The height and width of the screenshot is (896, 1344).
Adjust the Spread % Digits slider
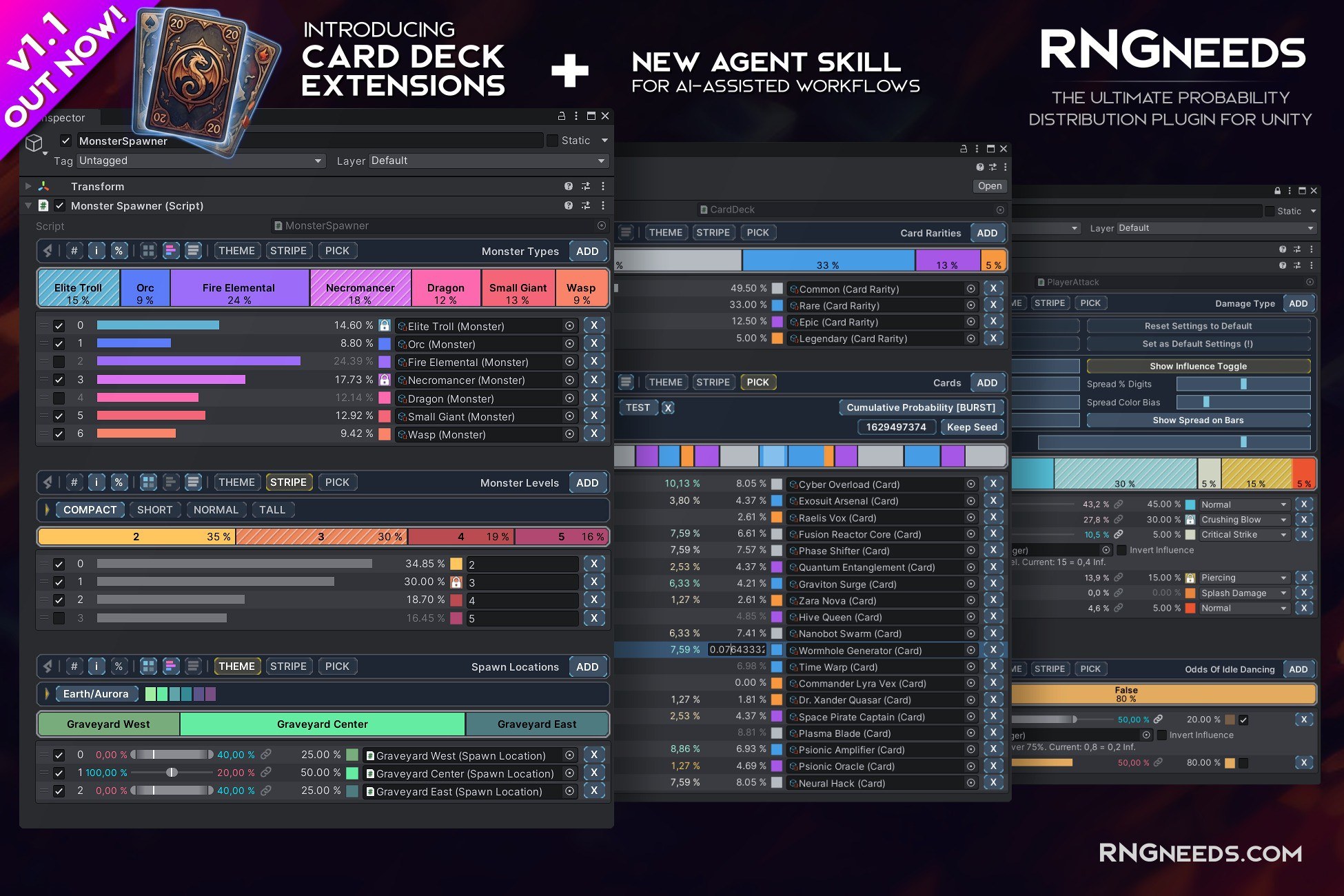pos(1243,384)
